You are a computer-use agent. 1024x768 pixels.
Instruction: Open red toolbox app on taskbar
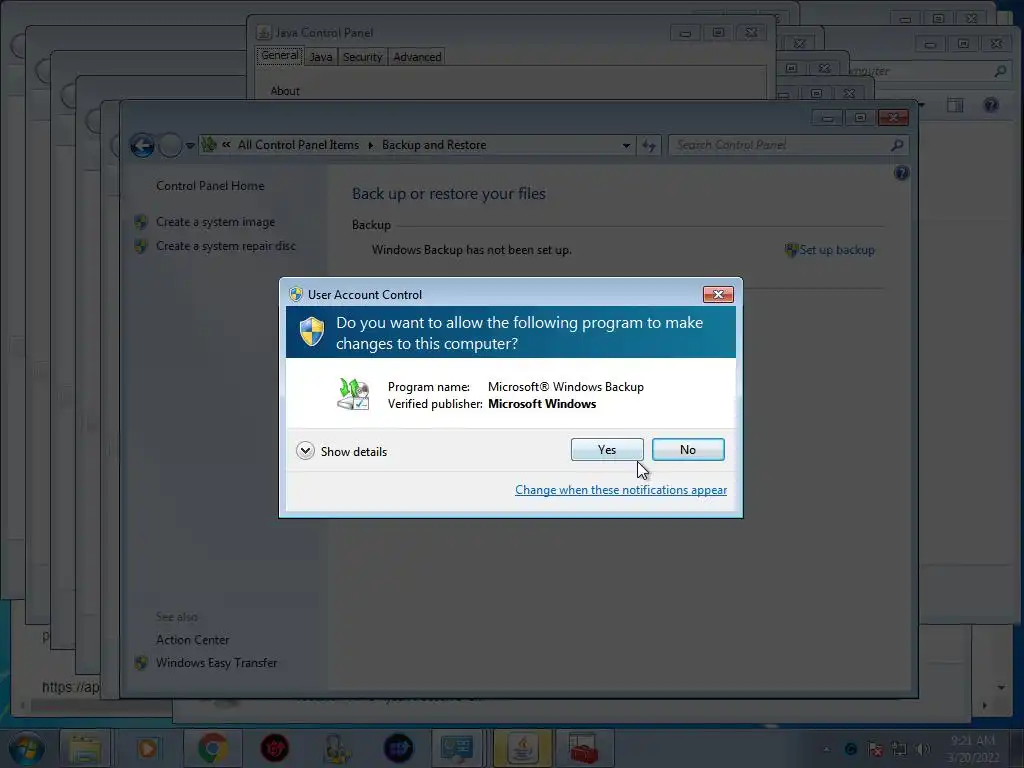[583, 748]
